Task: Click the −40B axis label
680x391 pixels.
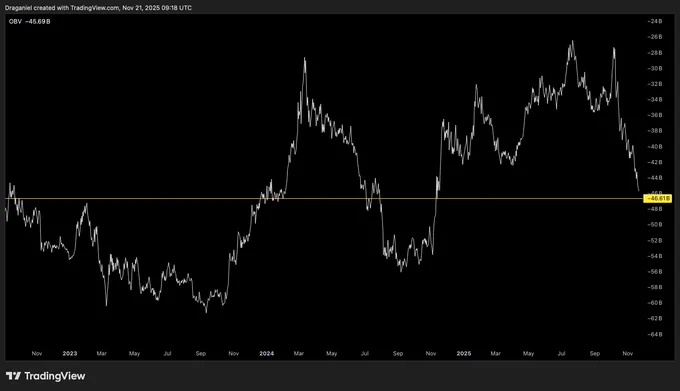Action: pos(655,147)
